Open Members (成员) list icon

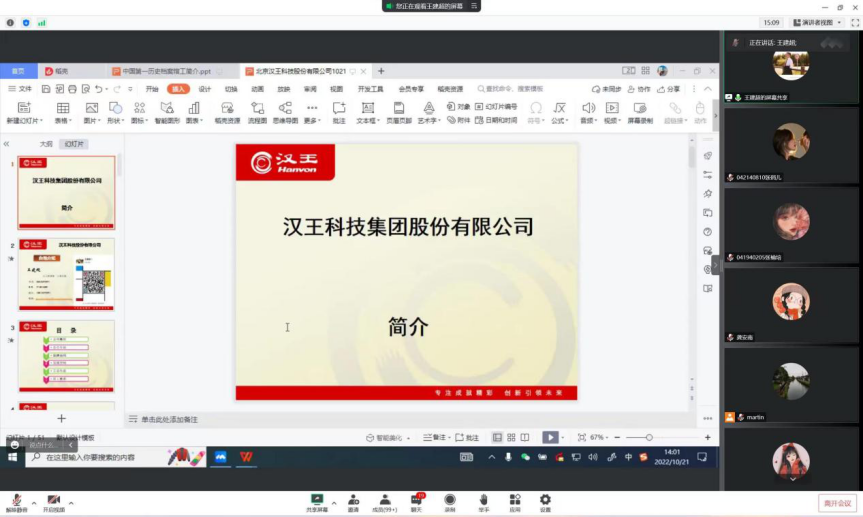tap(385, 499)
